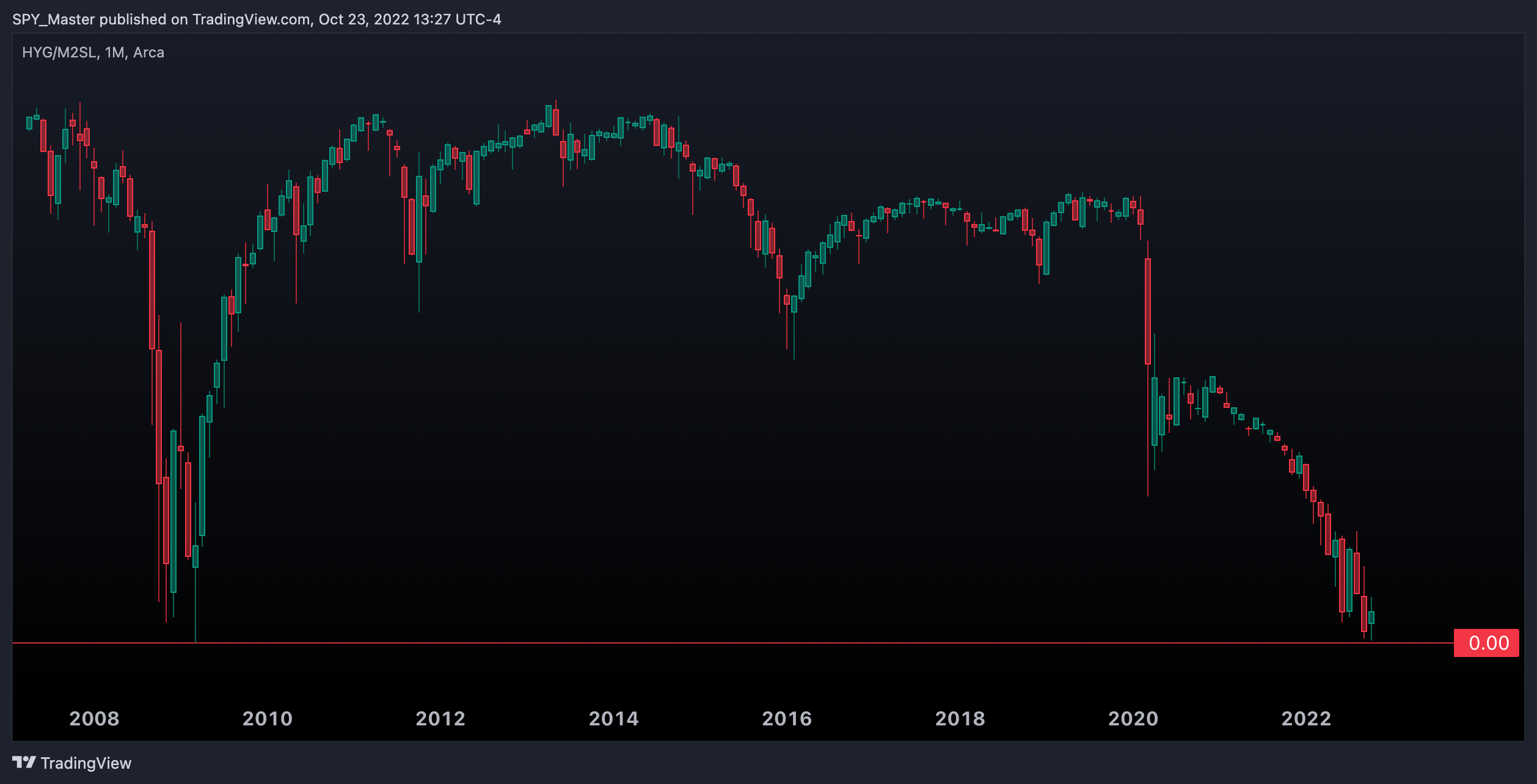Click the SPY_Master published on TradingView.com header text
The width and height of the screenshot is (1537, 784).
coord(257,20)
